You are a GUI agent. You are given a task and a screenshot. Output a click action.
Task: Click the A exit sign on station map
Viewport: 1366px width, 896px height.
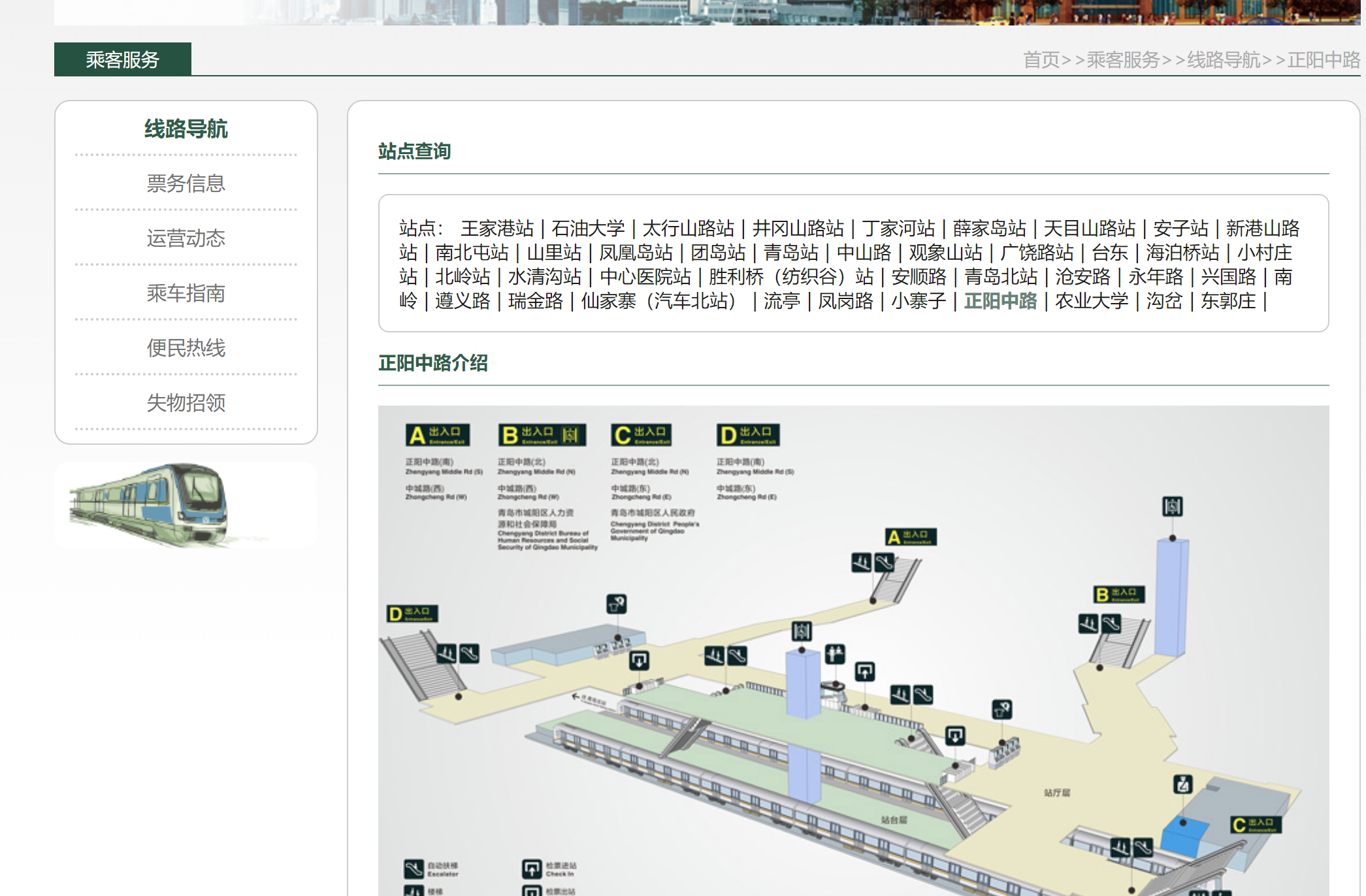click(x=911, y=537)
